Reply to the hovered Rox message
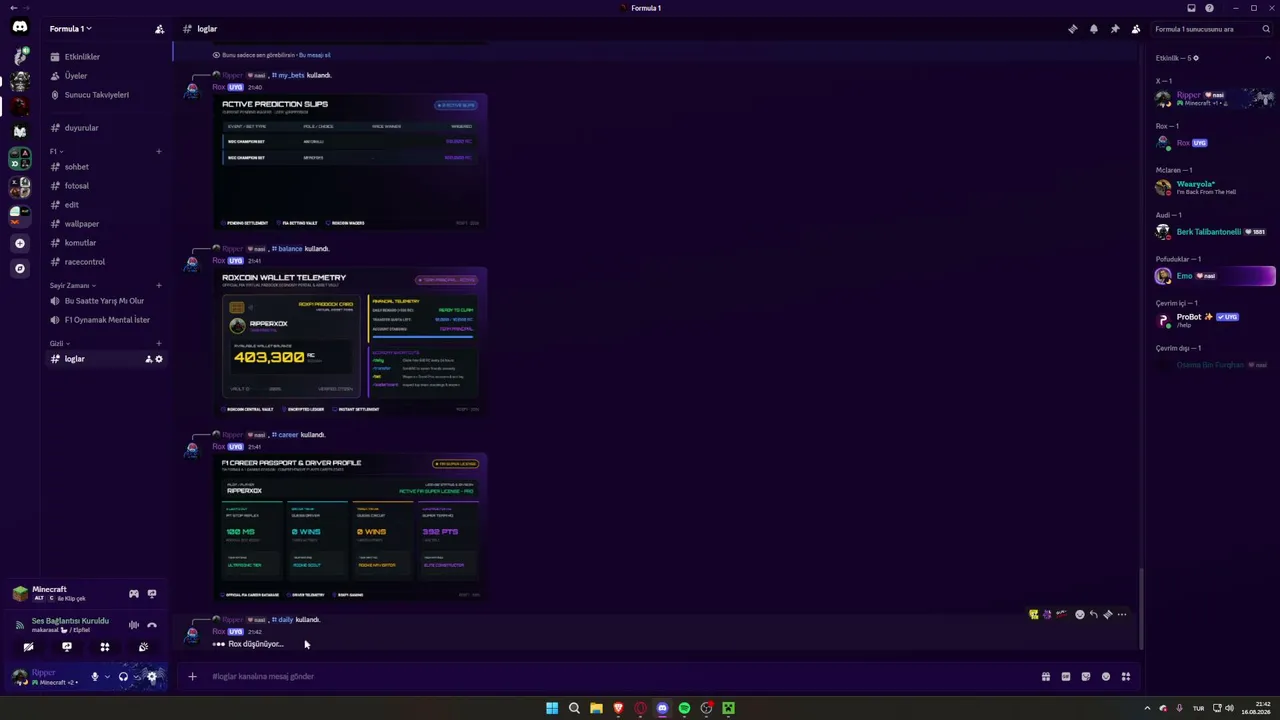 [1094, 614]
